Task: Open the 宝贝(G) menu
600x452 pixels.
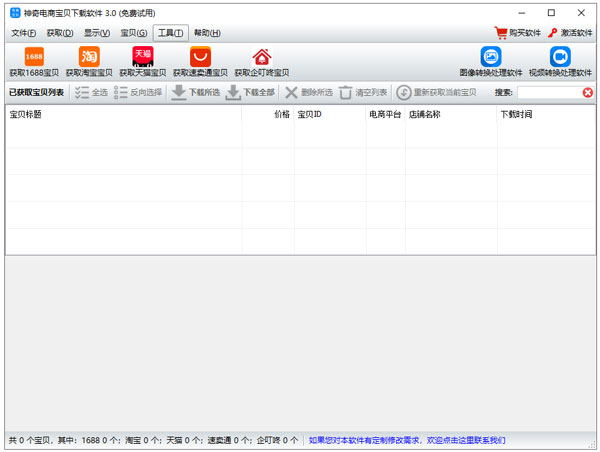Action: (x=134, y=33)
